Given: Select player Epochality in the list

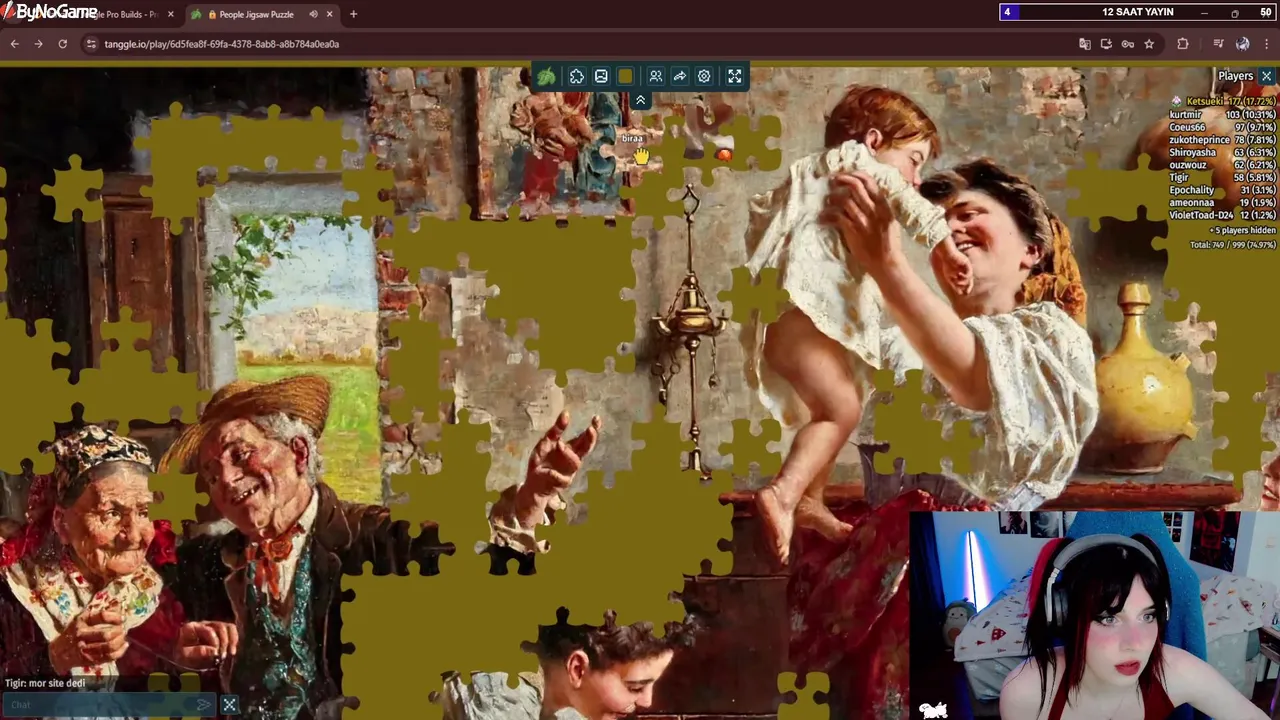Looking at the screenshot, I should (x=1222, y=190).
